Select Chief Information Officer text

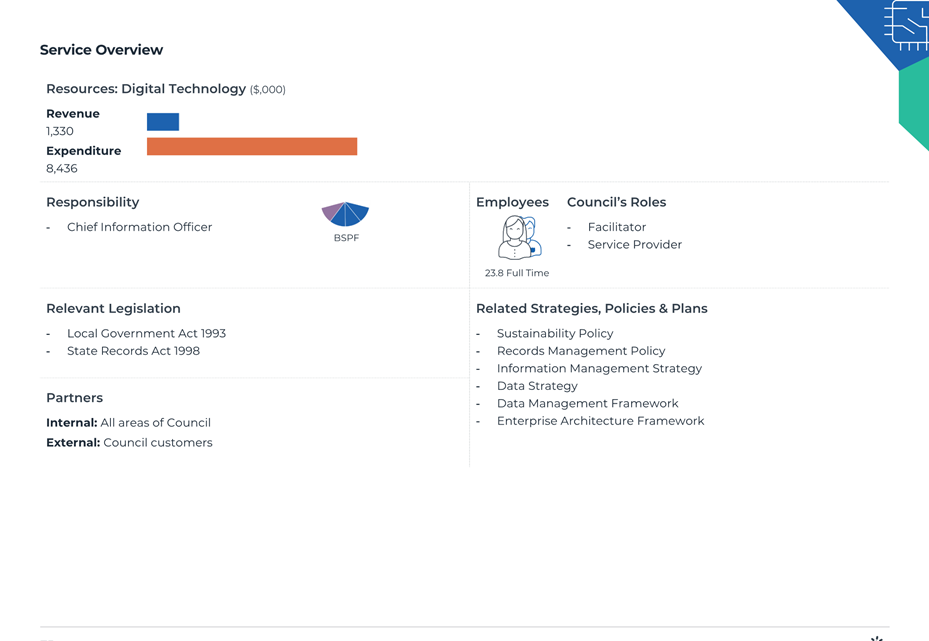[x=139, y=227]
